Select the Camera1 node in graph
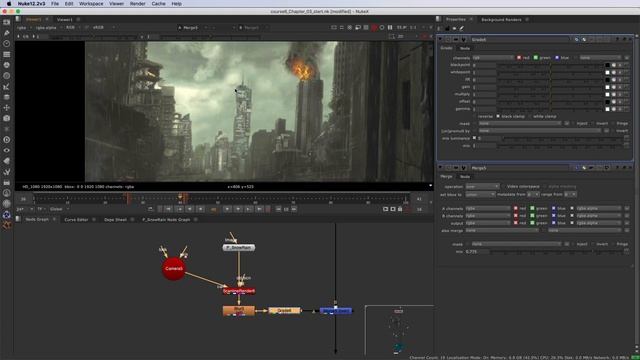Screen dimensions: 640x360 point(173,269)
